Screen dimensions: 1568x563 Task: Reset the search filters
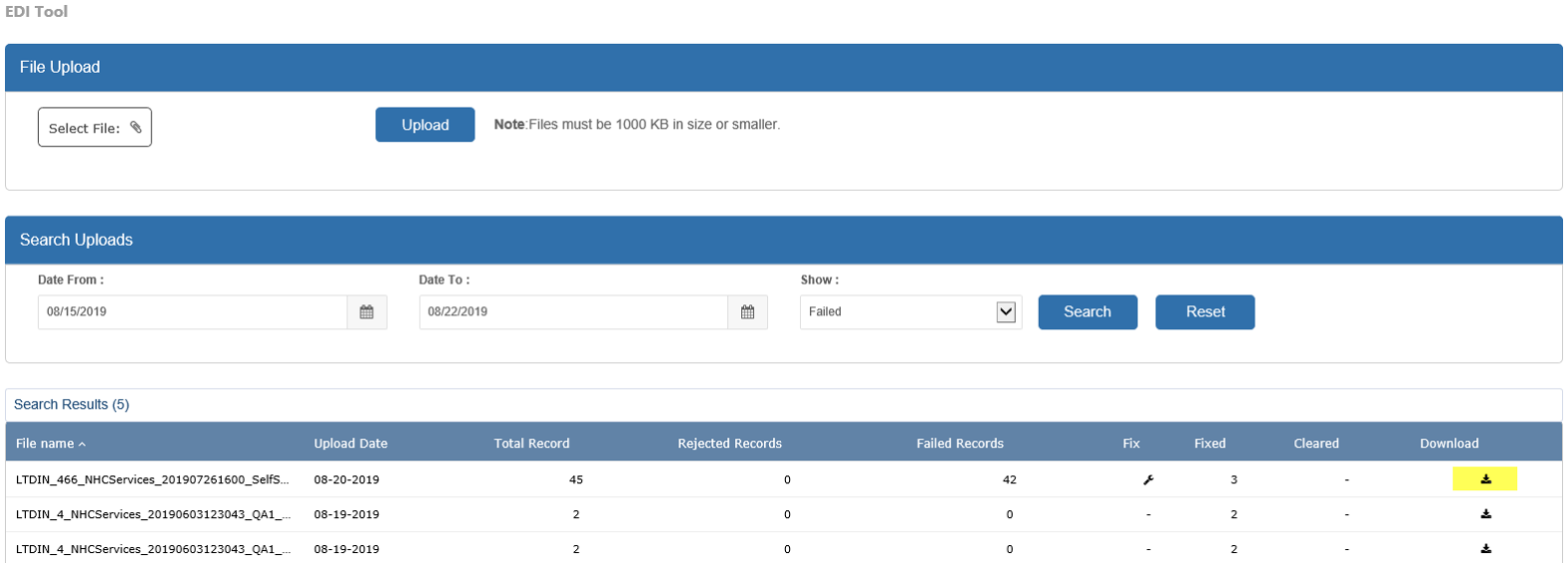tap(1204, 311)
